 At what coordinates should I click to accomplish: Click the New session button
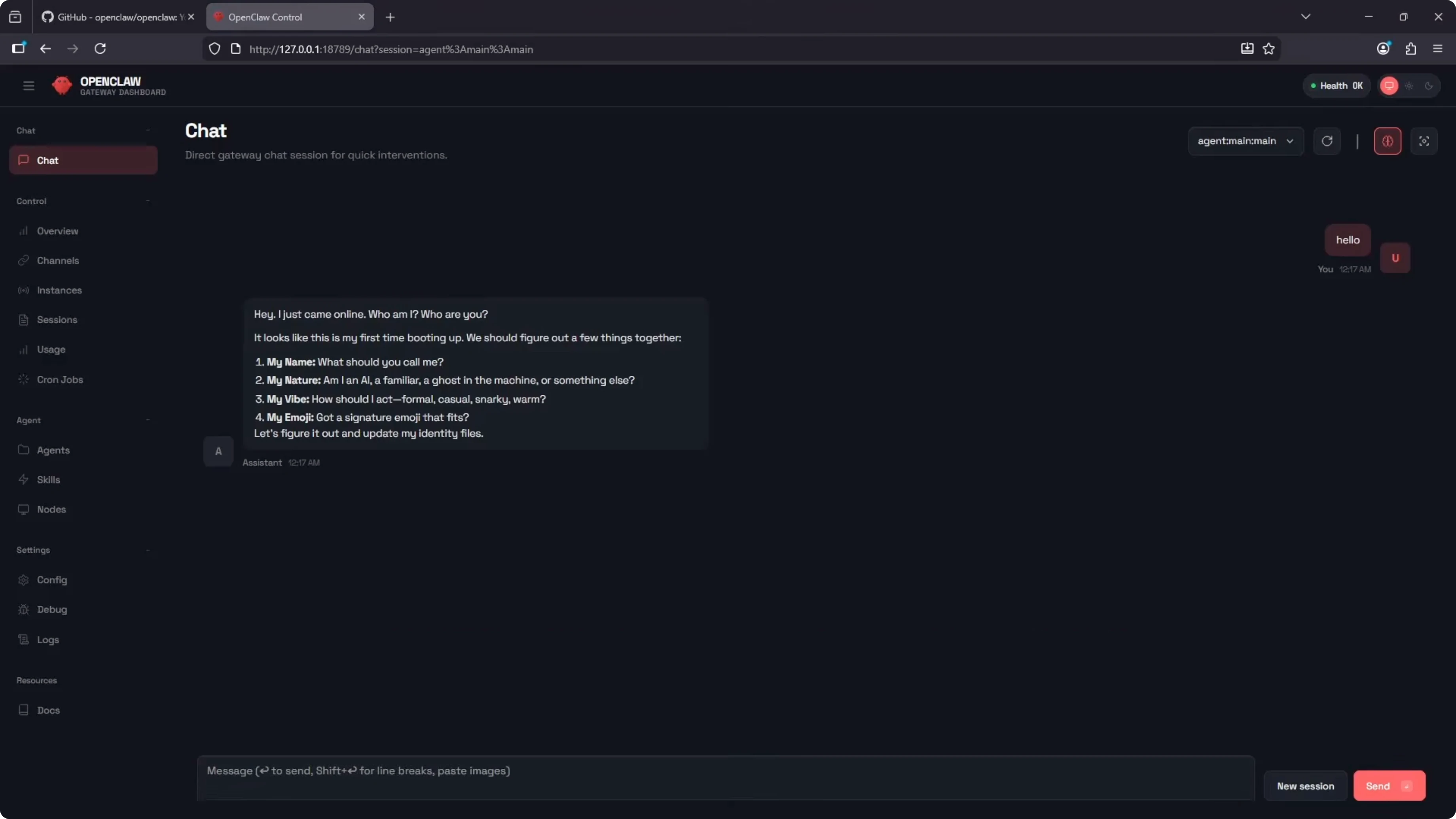click(x=1304, y=786)
